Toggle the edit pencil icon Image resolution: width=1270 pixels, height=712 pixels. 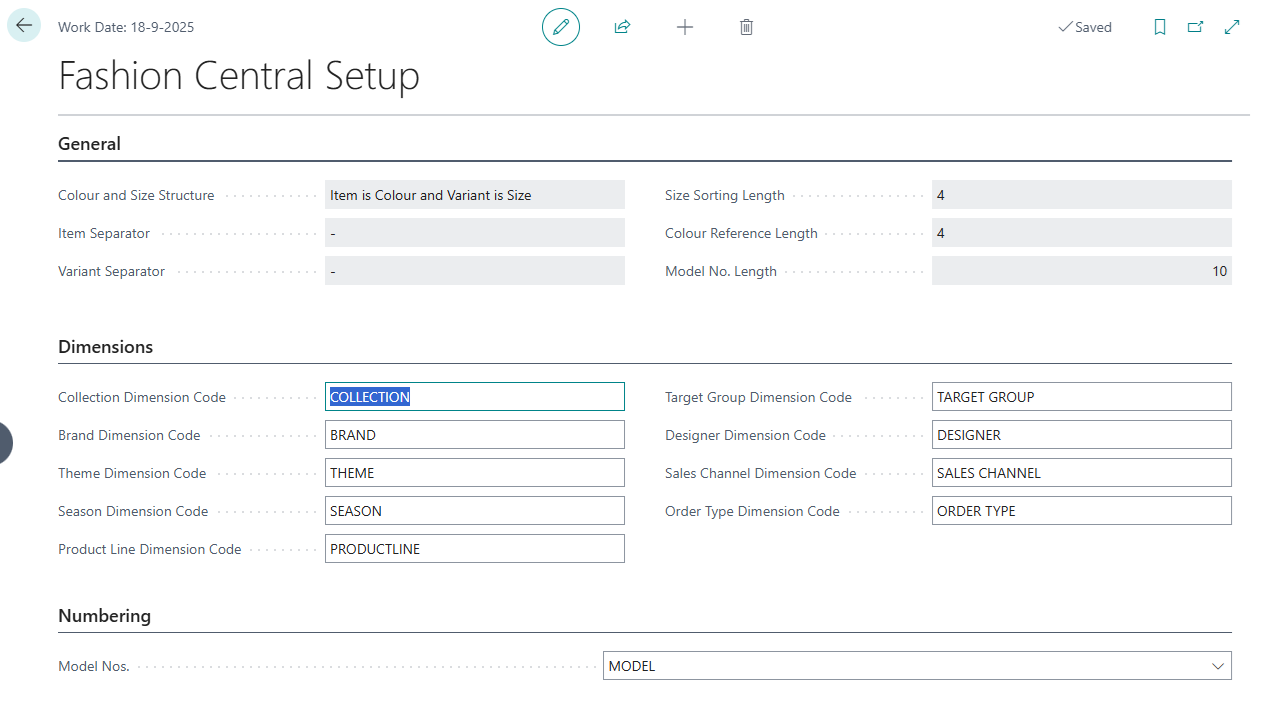pyautogui.click(x=561, y=27)
